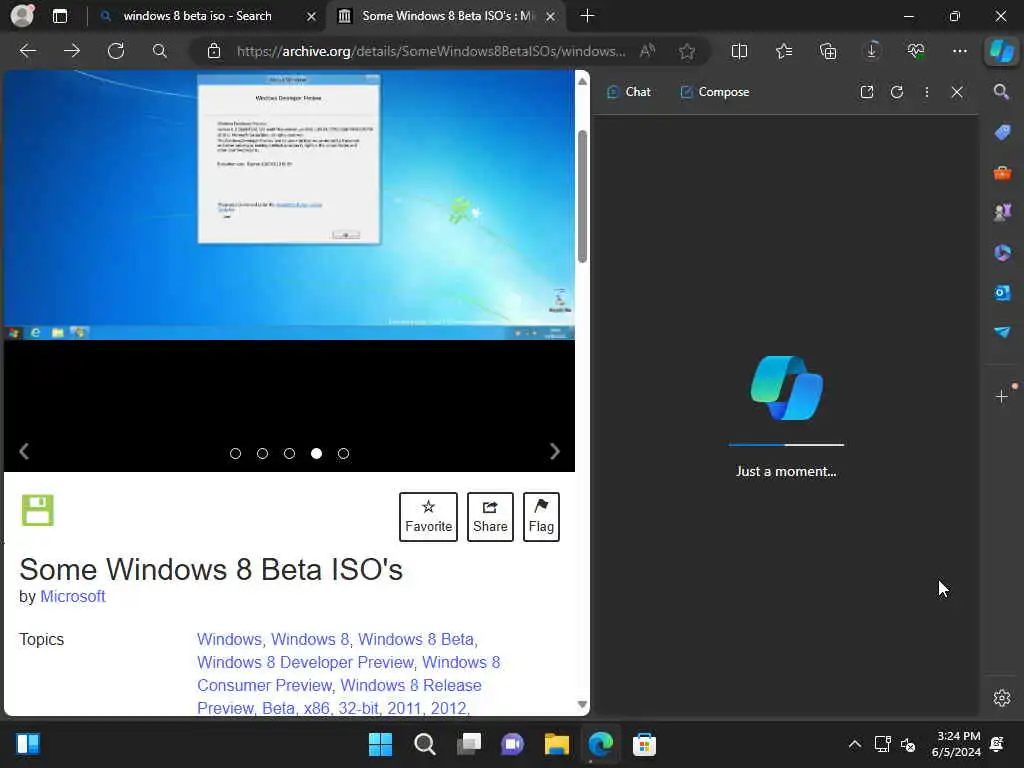1024x768 pixels.
Task: Go back using the back arrow
Action: [x=27, y=51]
